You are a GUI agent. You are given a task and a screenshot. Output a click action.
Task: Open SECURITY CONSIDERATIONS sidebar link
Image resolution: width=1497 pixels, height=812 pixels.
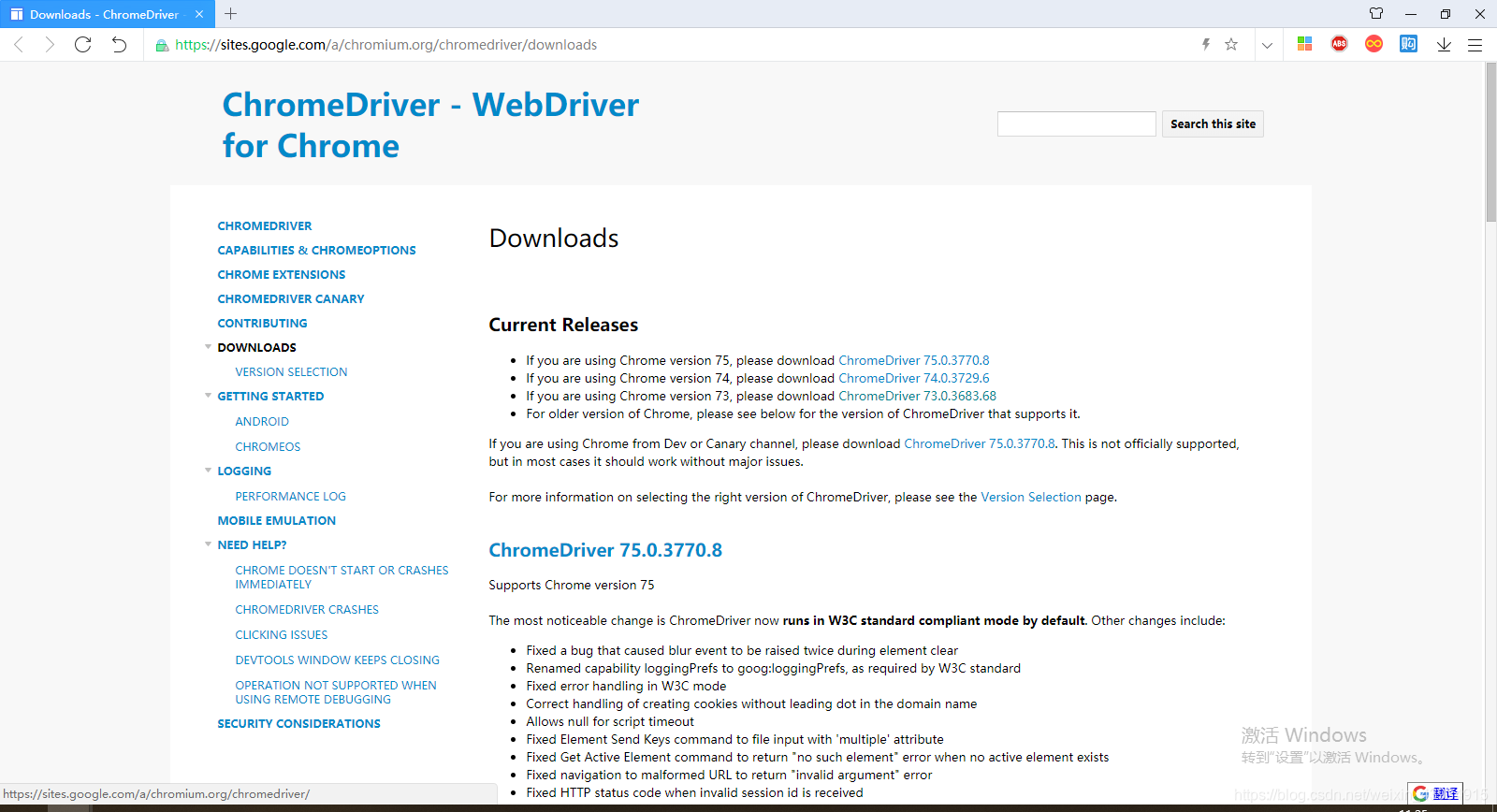click(x=298, y=724)
